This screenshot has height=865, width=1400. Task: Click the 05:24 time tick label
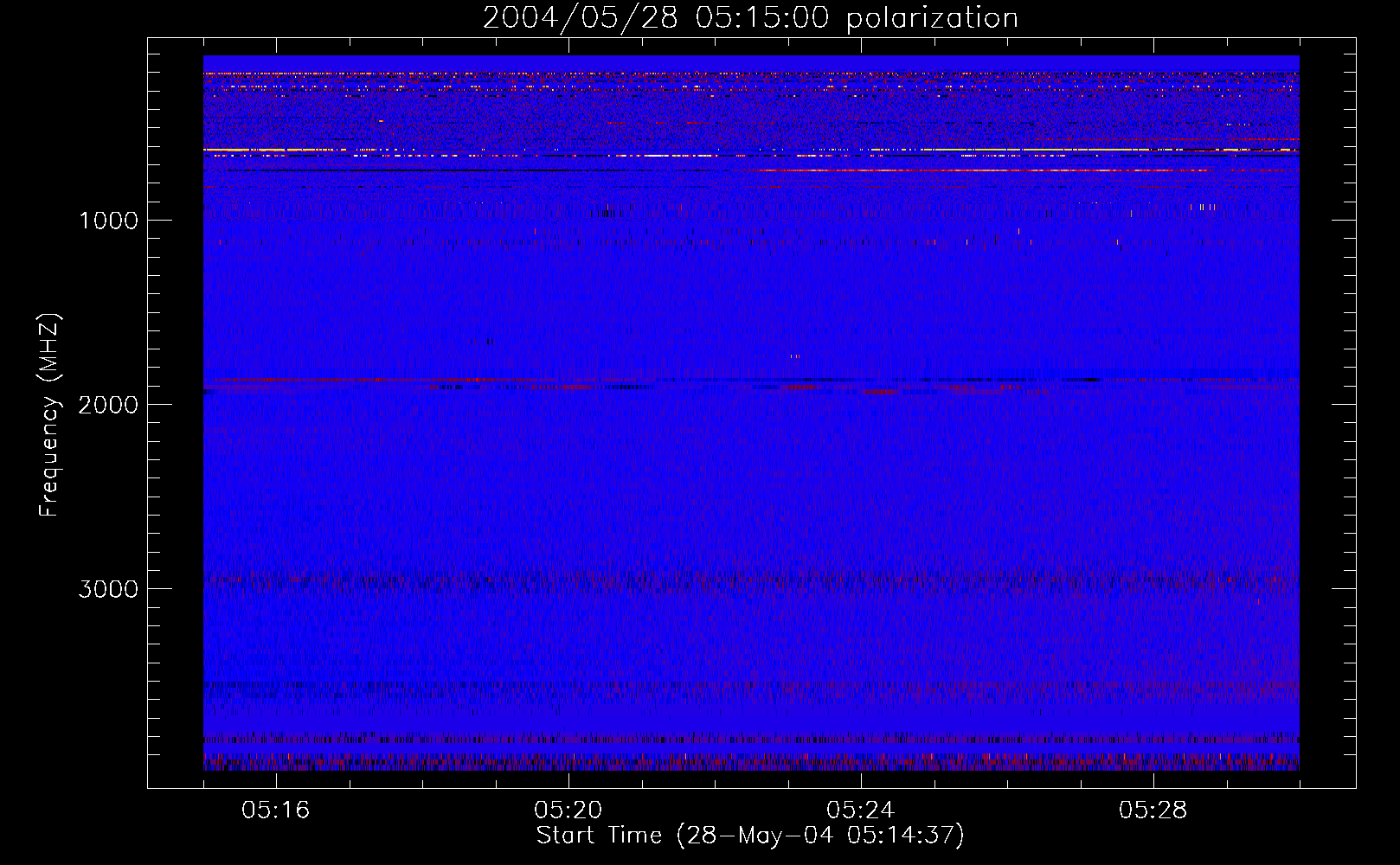tap(861, 811)
